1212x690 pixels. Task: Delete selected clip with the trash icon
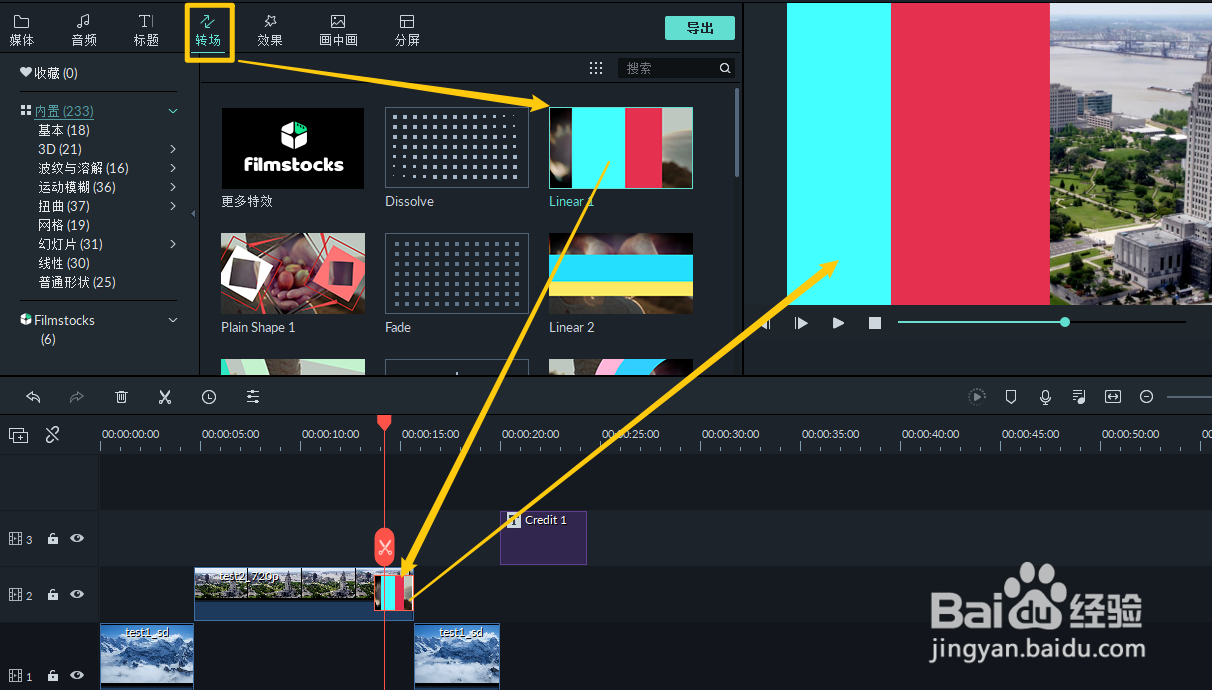tap(121, 396)
